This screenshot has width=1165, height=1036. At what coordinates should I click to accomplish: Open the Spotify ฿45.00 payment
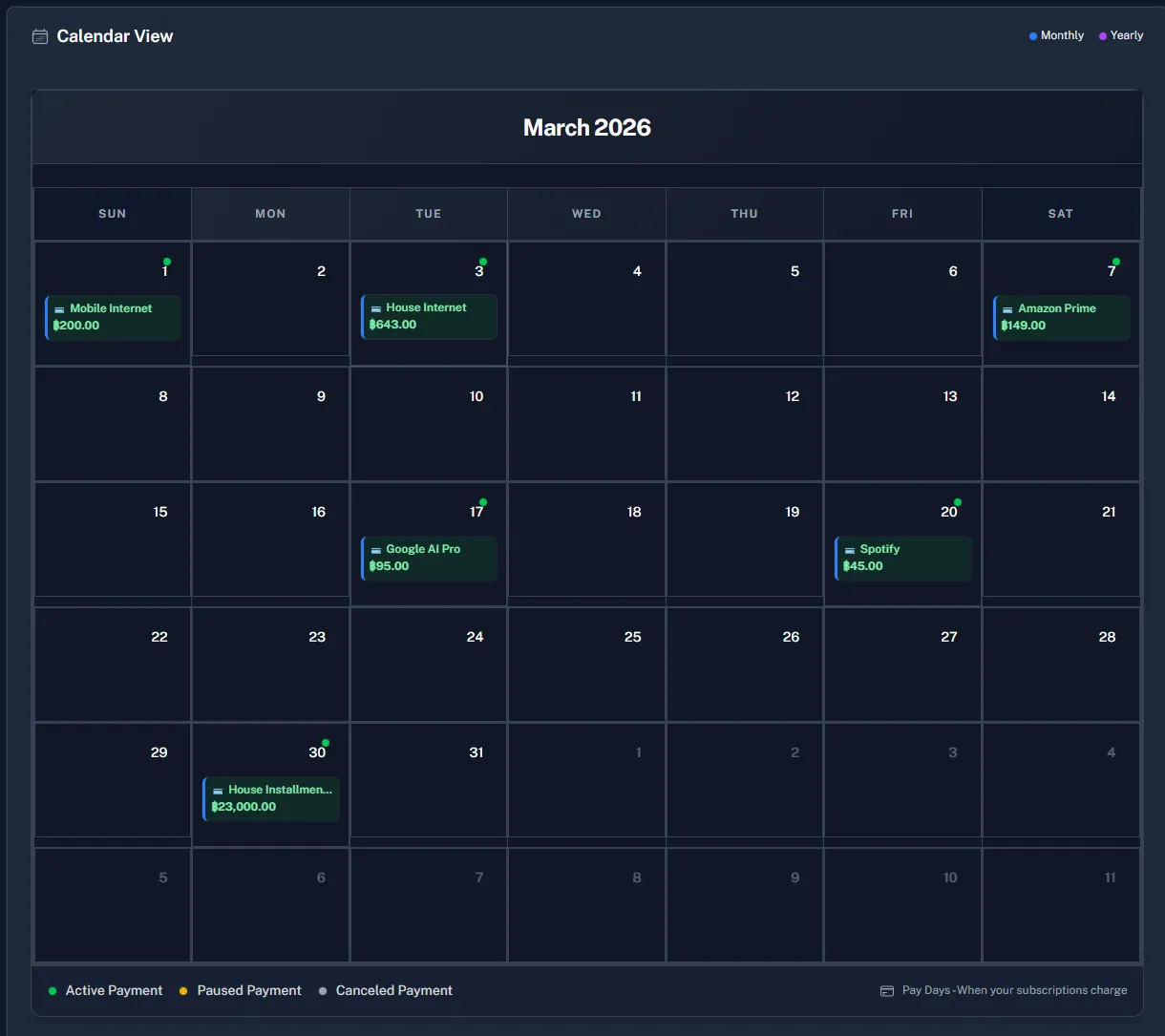point(903,558)
